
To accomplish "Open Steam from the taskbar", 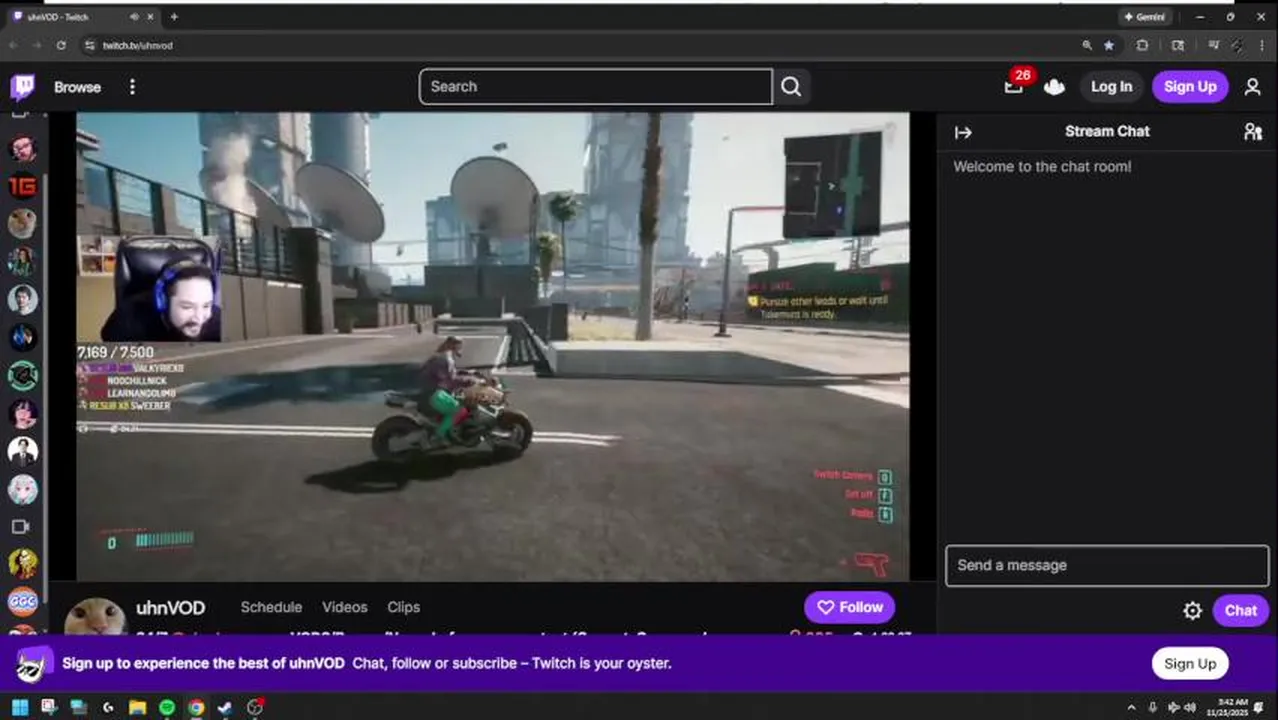I will point(225,708).
